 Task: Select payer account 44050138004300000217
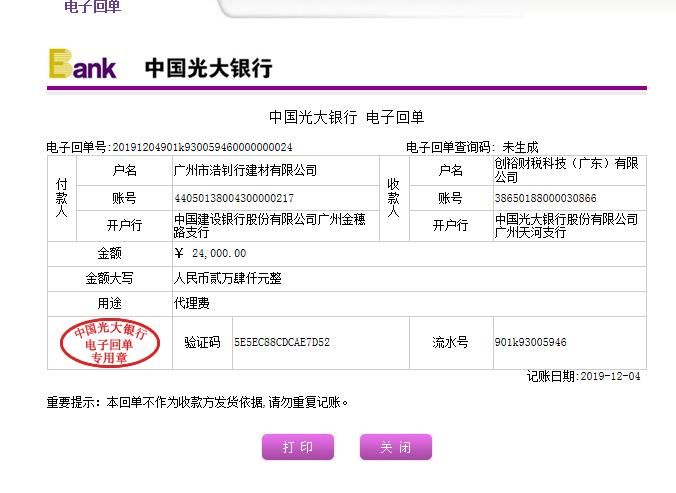(x=234, y=198)
